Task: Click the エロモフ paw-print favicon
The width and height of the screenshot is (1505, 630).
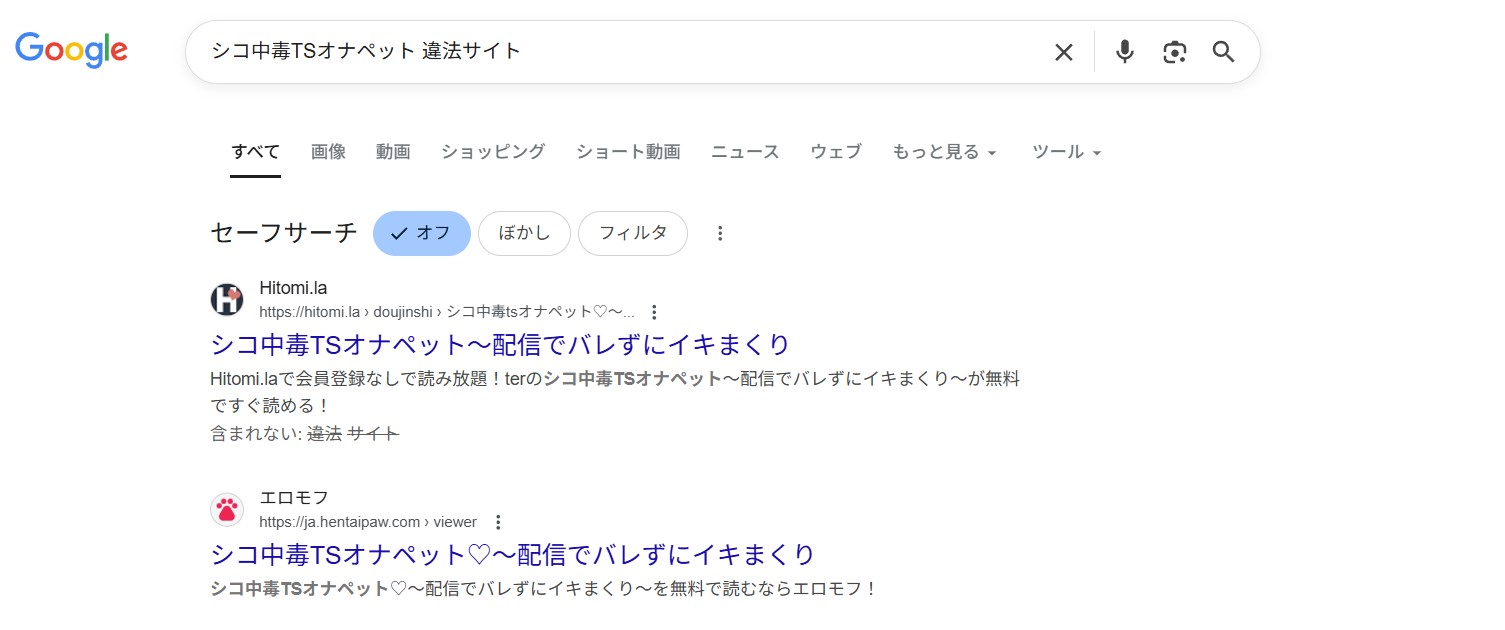Action: click(227, 509)
